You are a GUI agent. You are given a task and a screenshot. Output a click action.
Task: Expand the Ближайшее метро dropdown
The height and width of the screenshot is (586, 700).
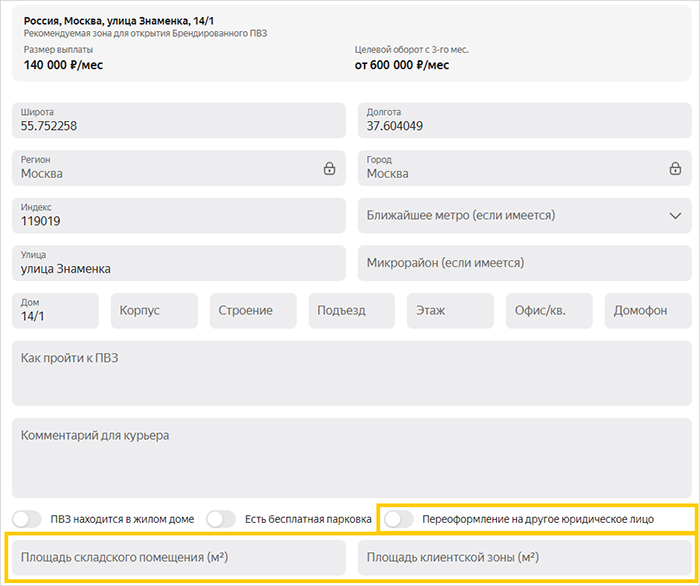coord(675,215)
